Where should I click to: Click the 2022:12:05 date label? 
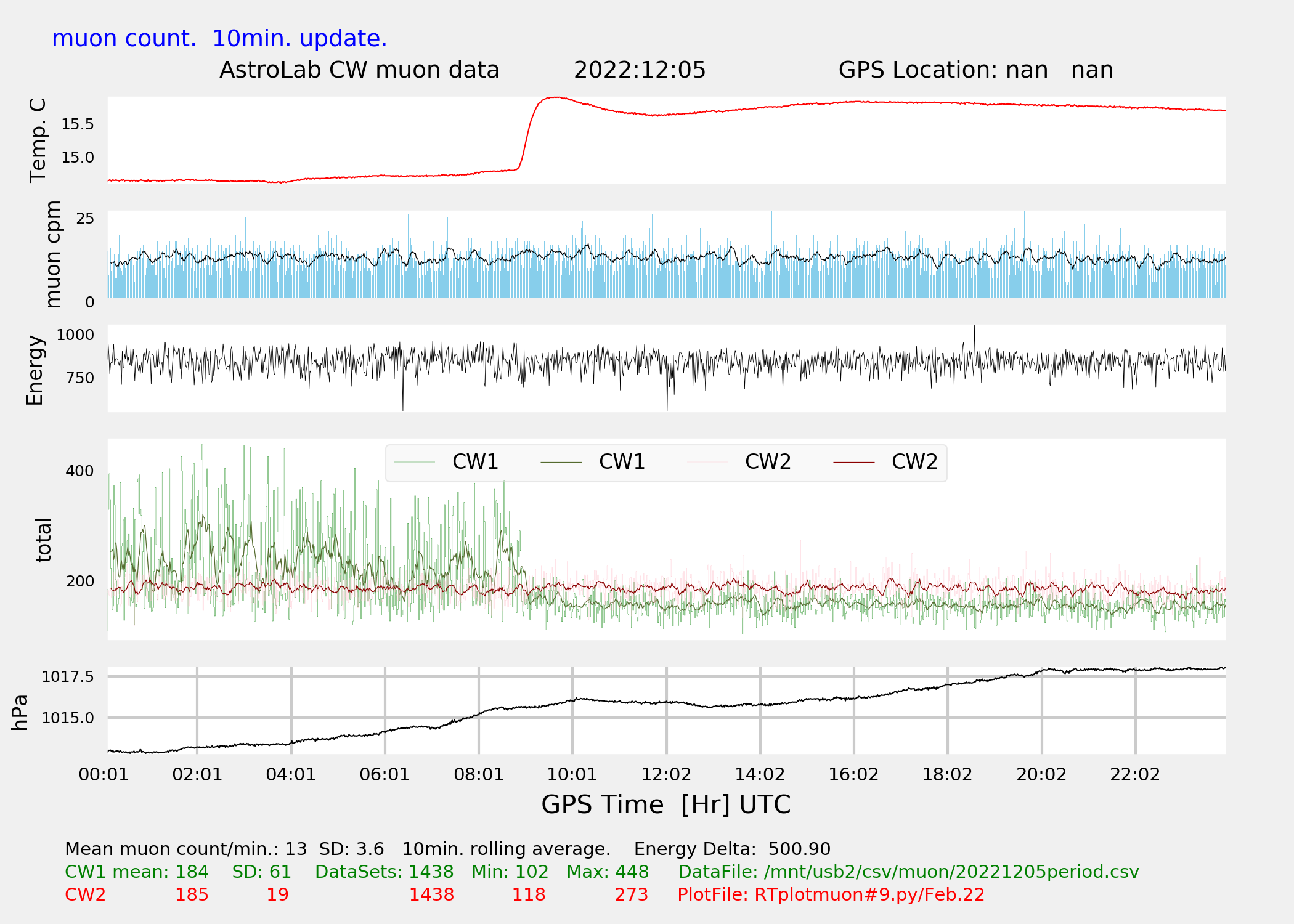pos(640,70)
